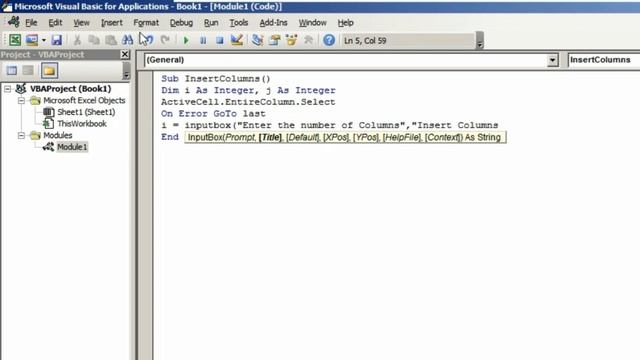Open the View menu
This screenshot has width=640, height=360.
(x=81, y=23)
